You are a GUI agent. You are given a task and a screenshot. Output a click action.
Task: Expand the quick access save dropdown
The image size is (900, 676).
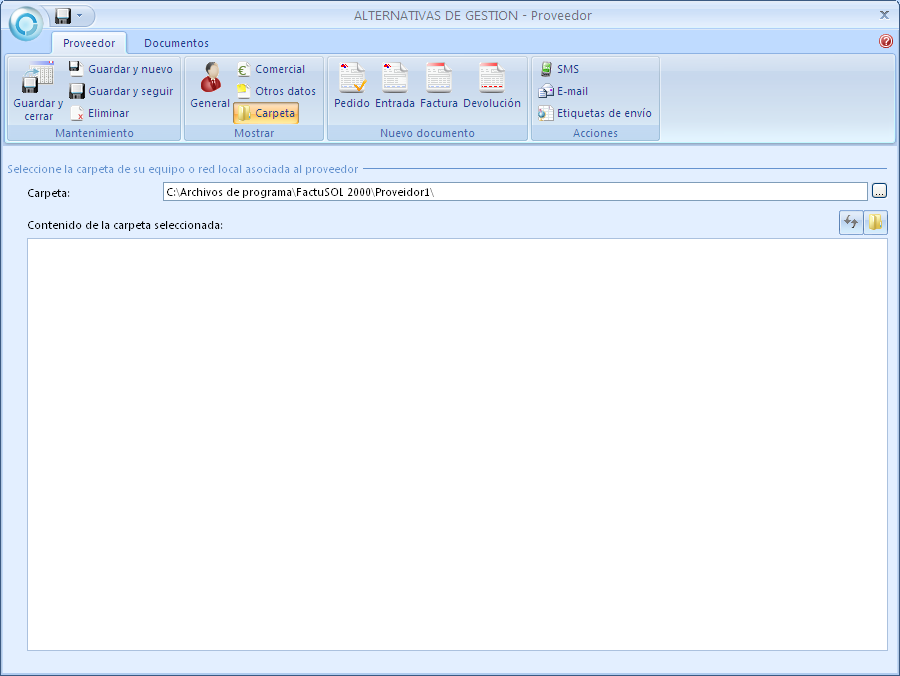tap(79, 16)
